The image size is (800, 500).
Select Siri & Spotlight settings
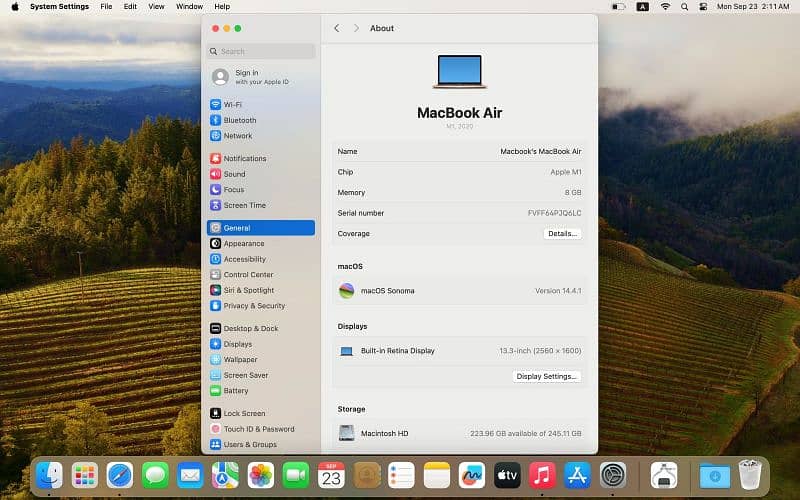pyautogui.click(x=248, y=290)
